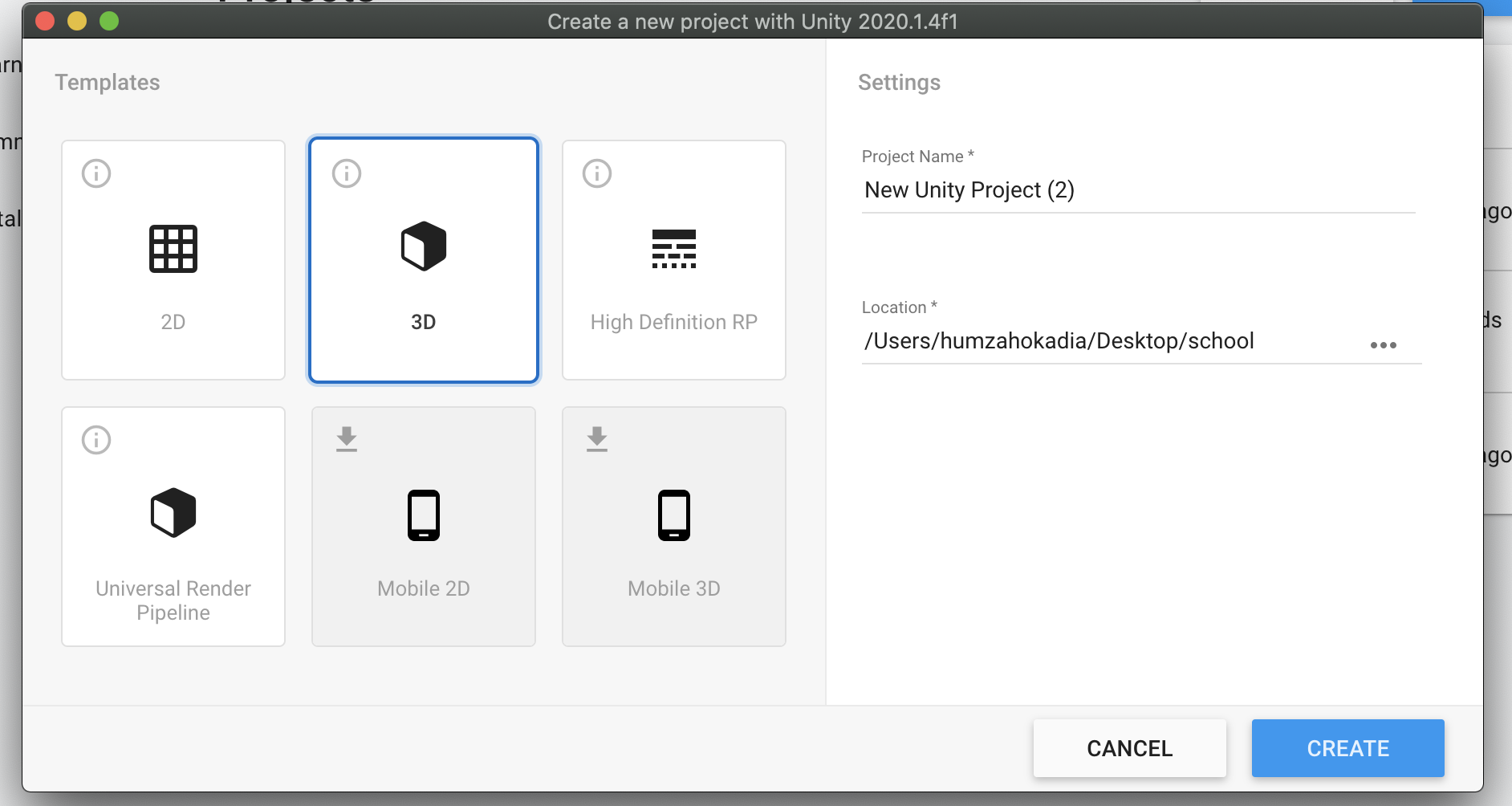Click info icon on High Definition RP template
This screenshot has width=1512, height=806.
click(x=597, y=173)
